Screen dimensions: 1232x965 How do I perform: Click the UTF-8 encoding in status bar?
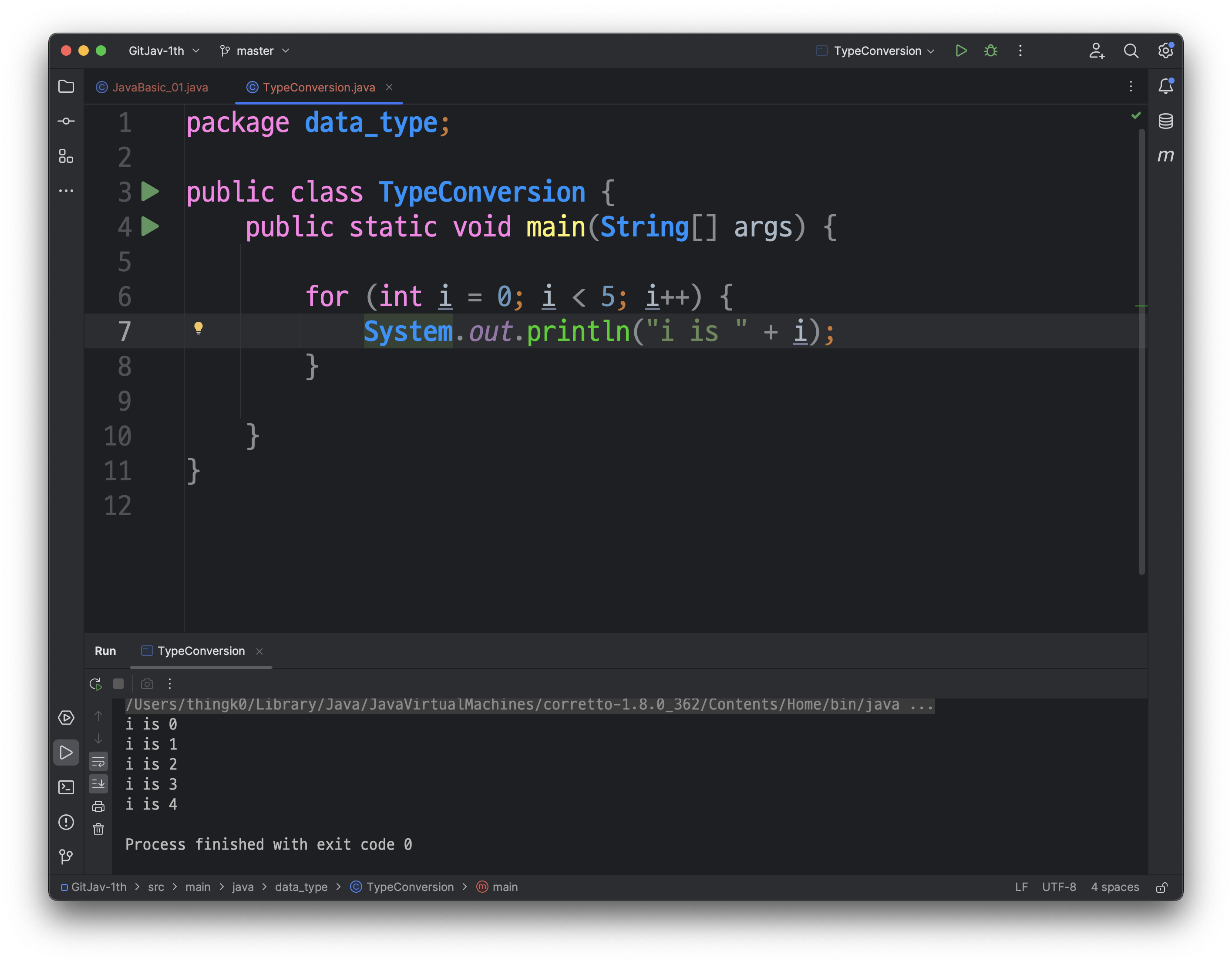pyautogui.click(x=1059, y=887)
